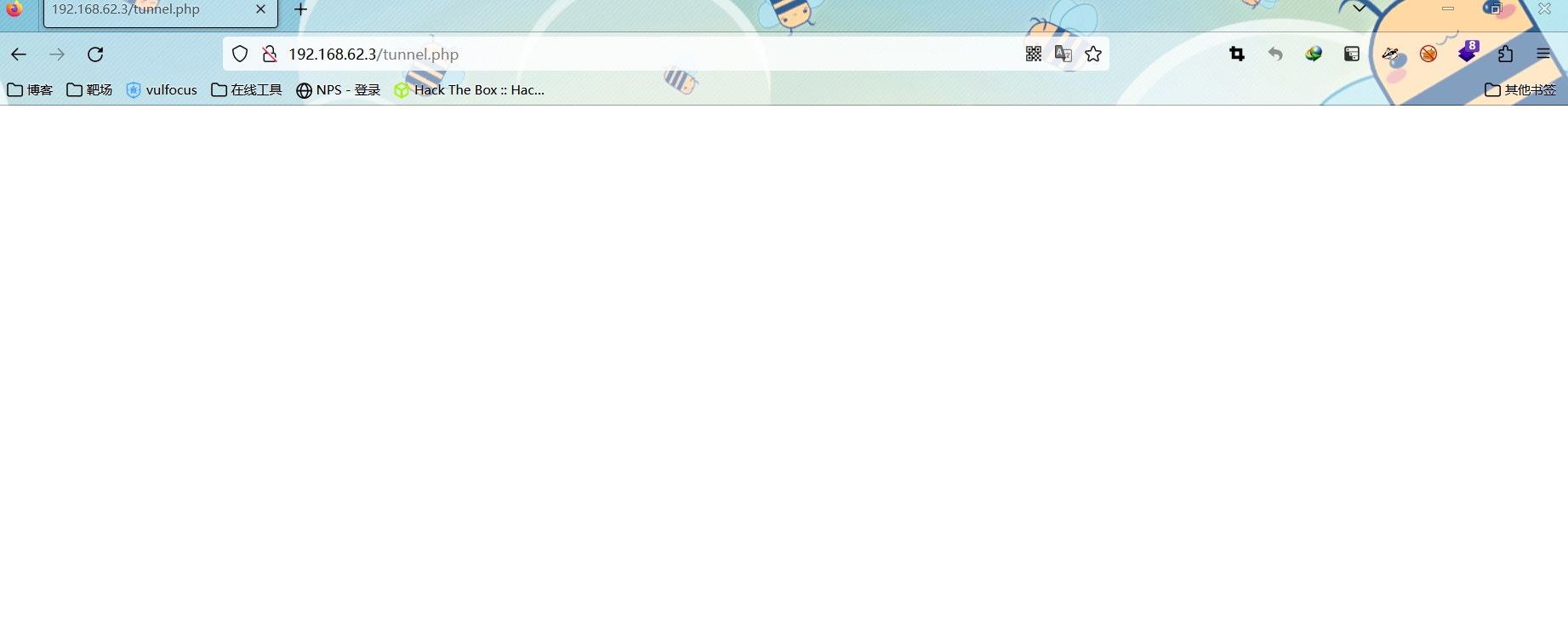Click the insecure connection slashed lock icon
The image size is (1568, 641).
click(x=270, y=54)
